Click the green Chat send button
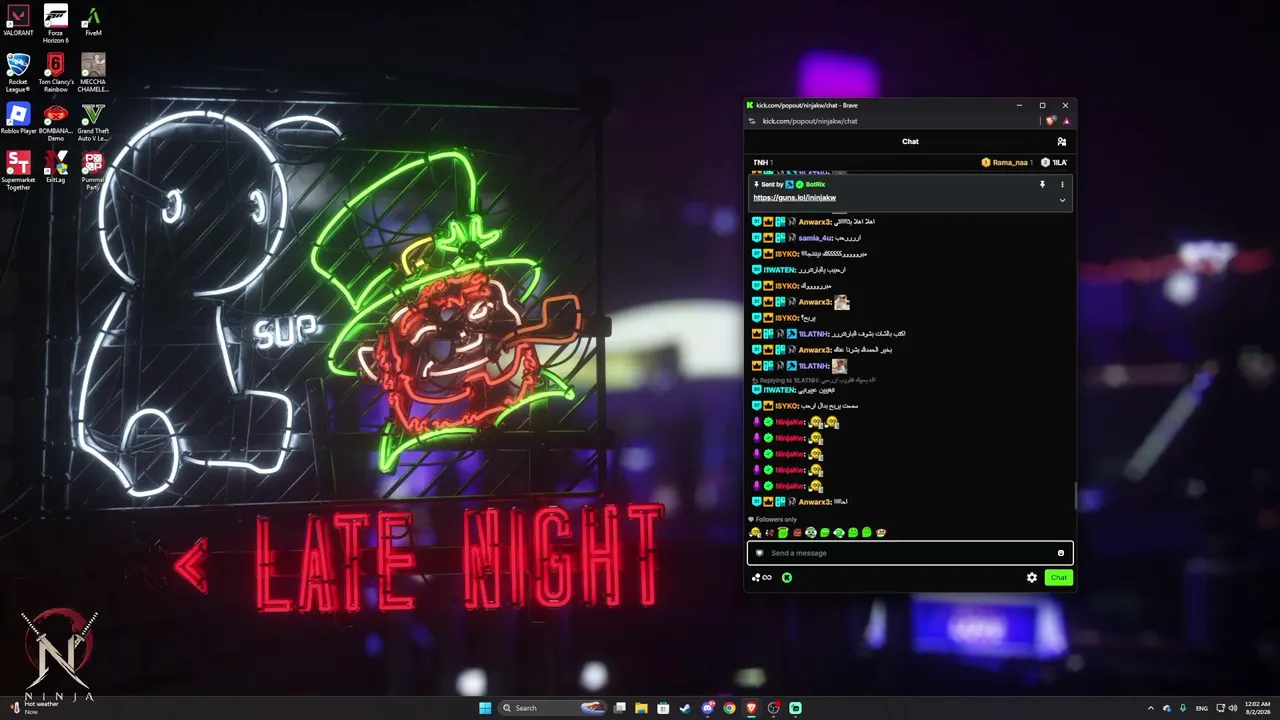 coord(1059,577)
